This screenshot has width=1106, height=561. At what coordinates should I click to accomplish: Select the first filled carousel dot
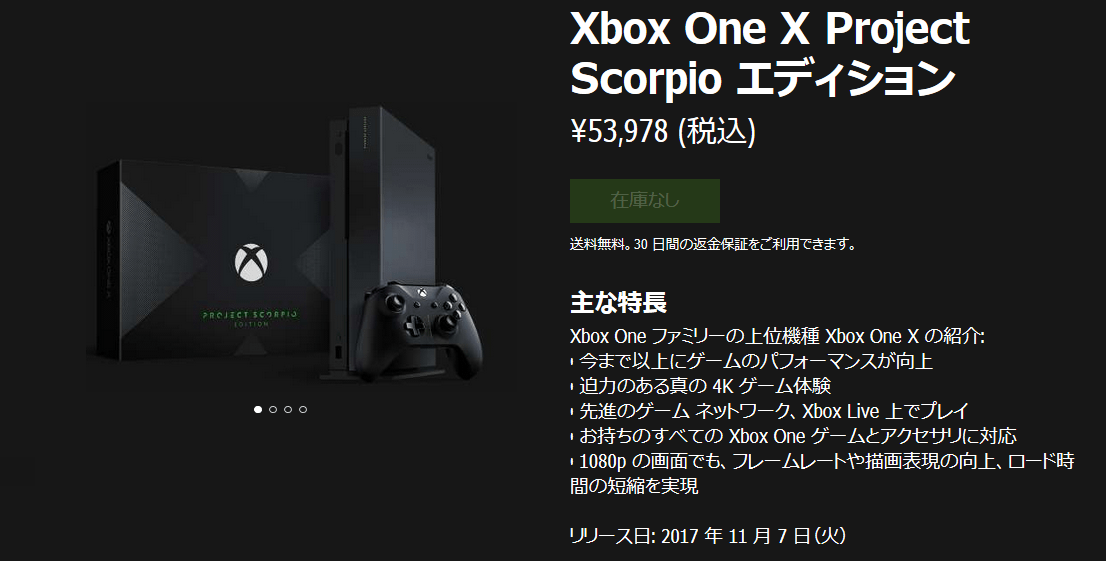click(x=258, y=409)
